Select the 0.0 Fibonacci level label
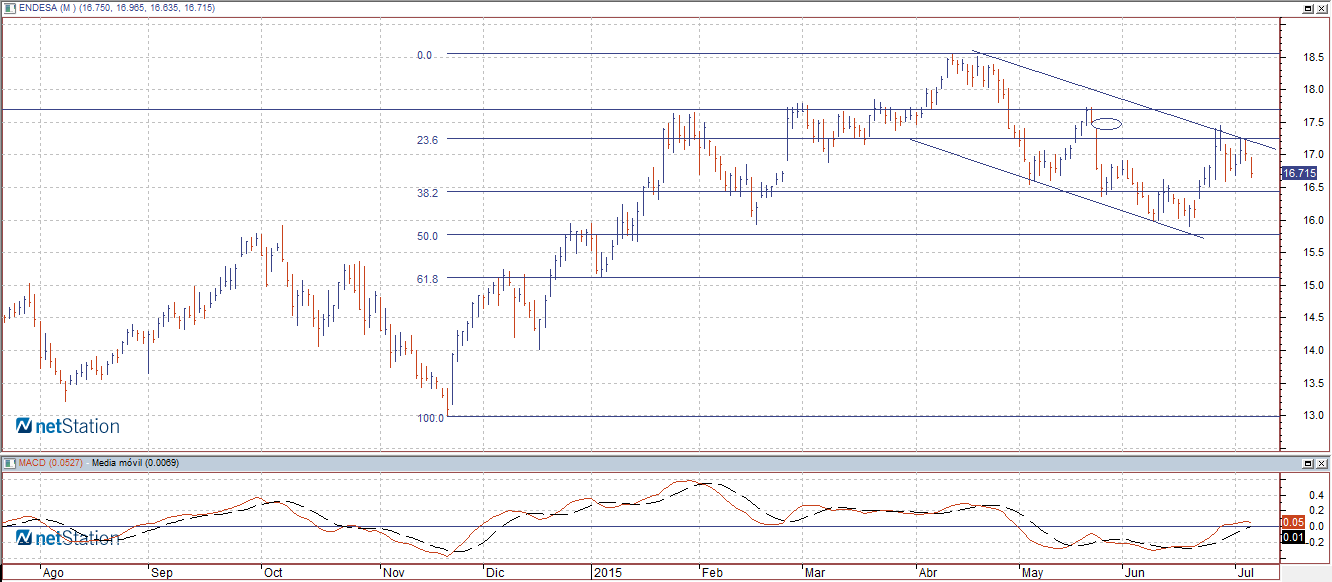Viewport: 1332px width, 582px height. pos(424,56)
